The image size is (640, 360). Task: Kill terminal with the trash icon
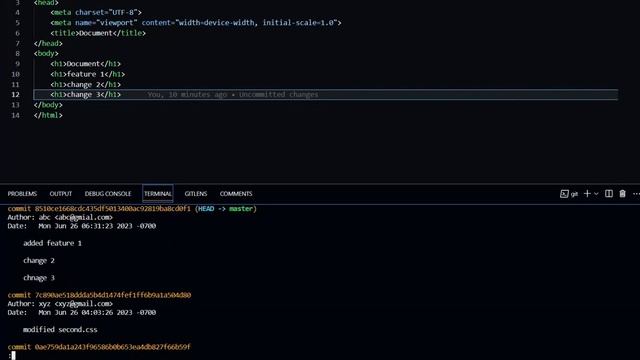tap(622, 193)
